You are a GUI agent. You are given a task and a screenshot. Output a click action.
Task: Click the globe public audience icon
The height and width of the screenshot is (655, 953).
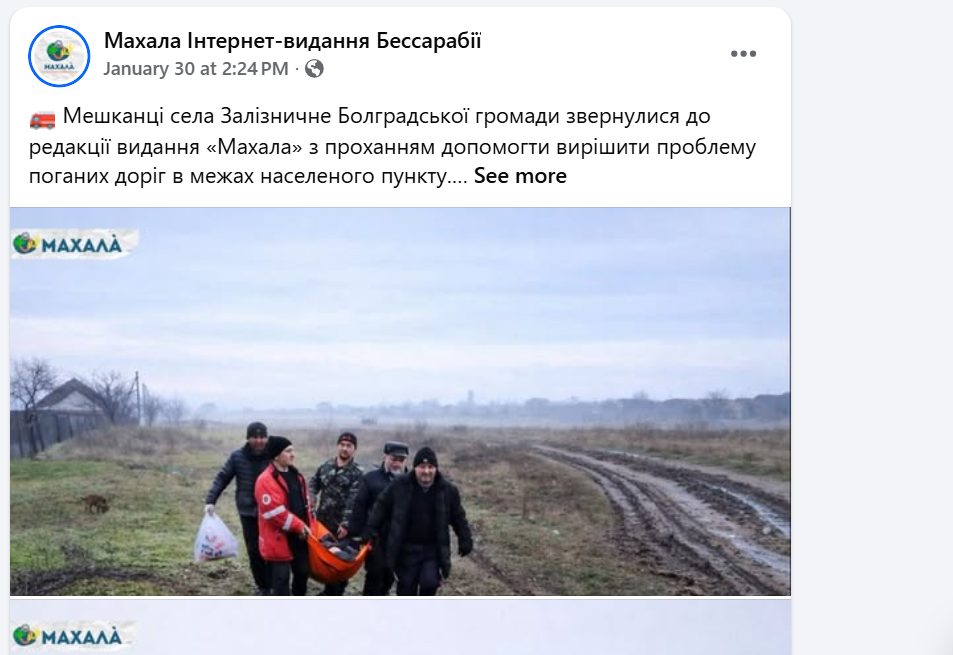[314, 69]
